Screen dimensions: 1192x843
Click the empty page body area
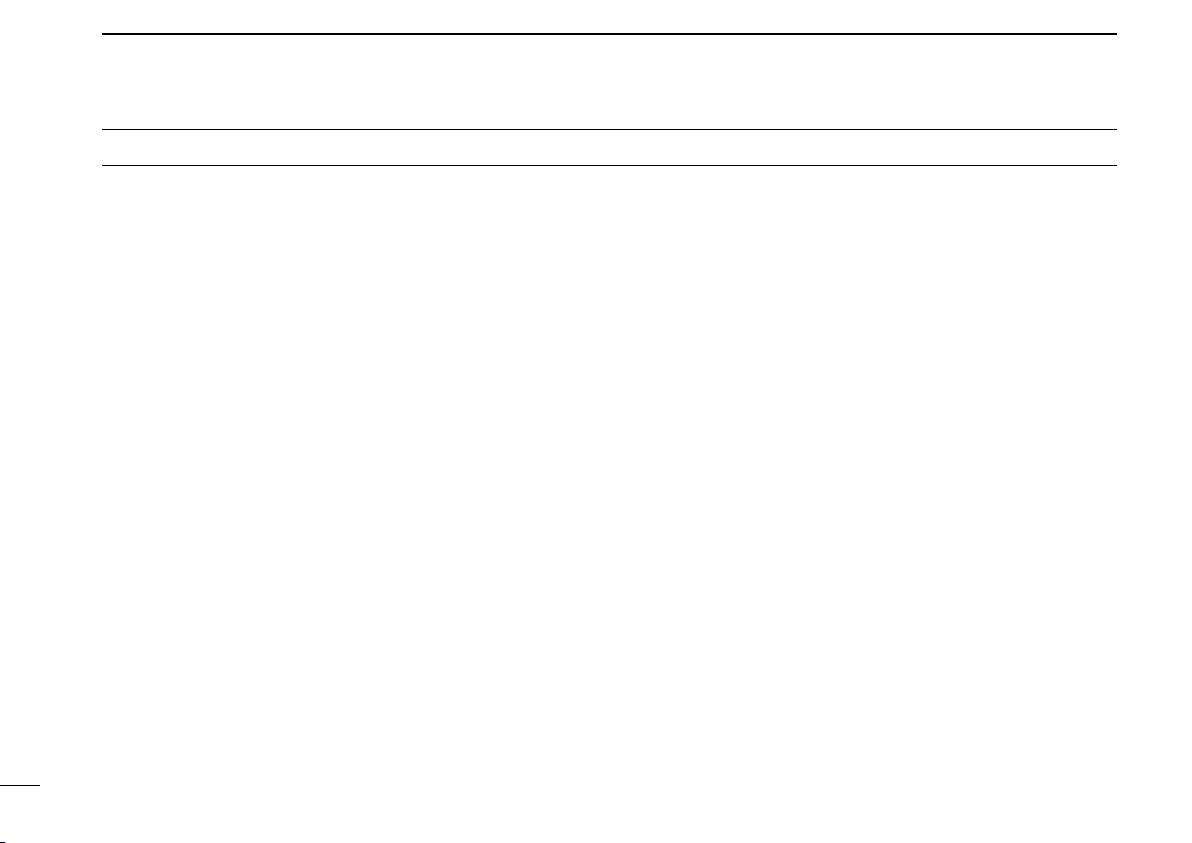(609, 471)
